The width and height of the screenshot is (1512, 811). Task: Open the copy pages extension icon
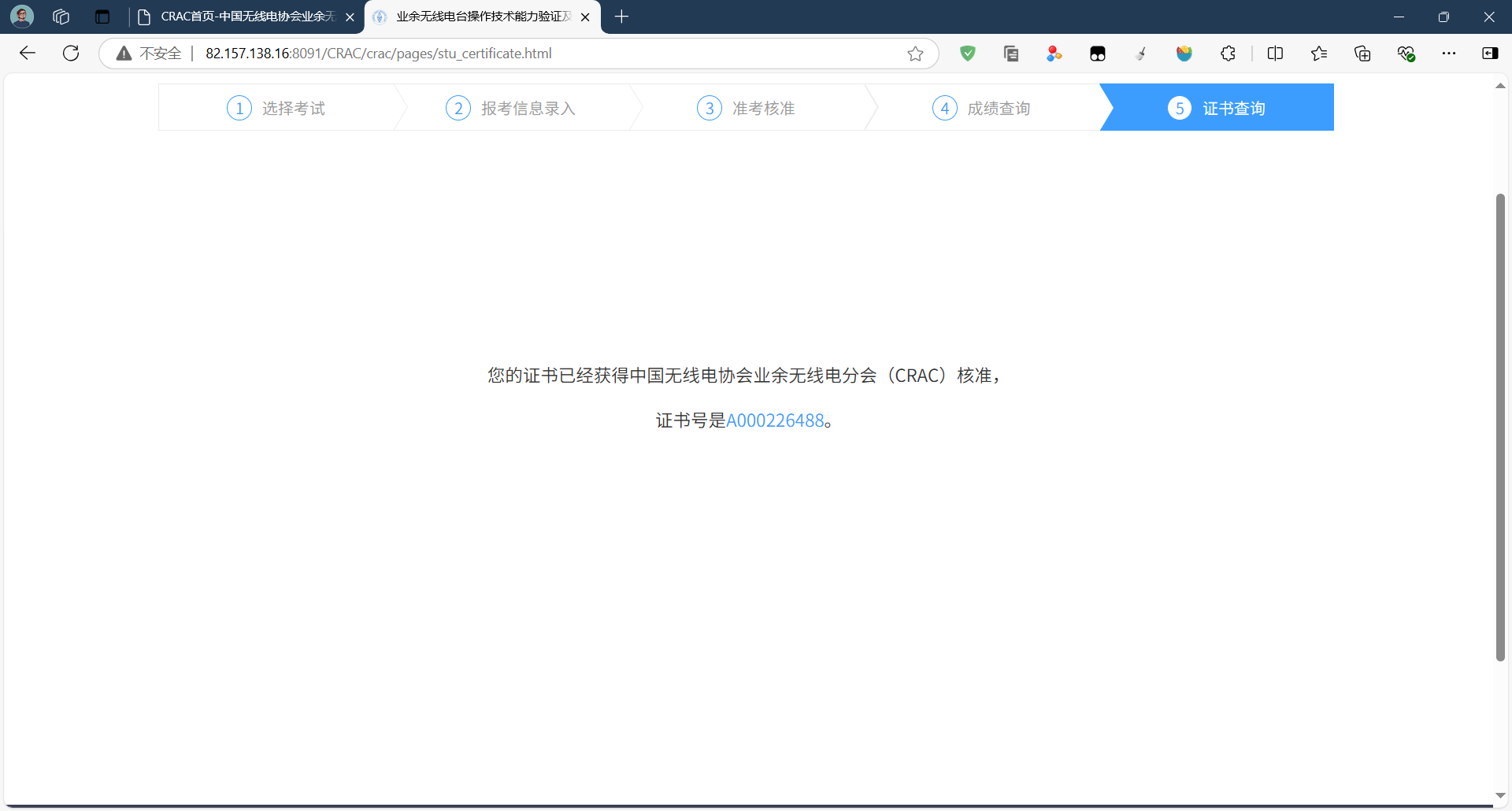(1011, 54)
